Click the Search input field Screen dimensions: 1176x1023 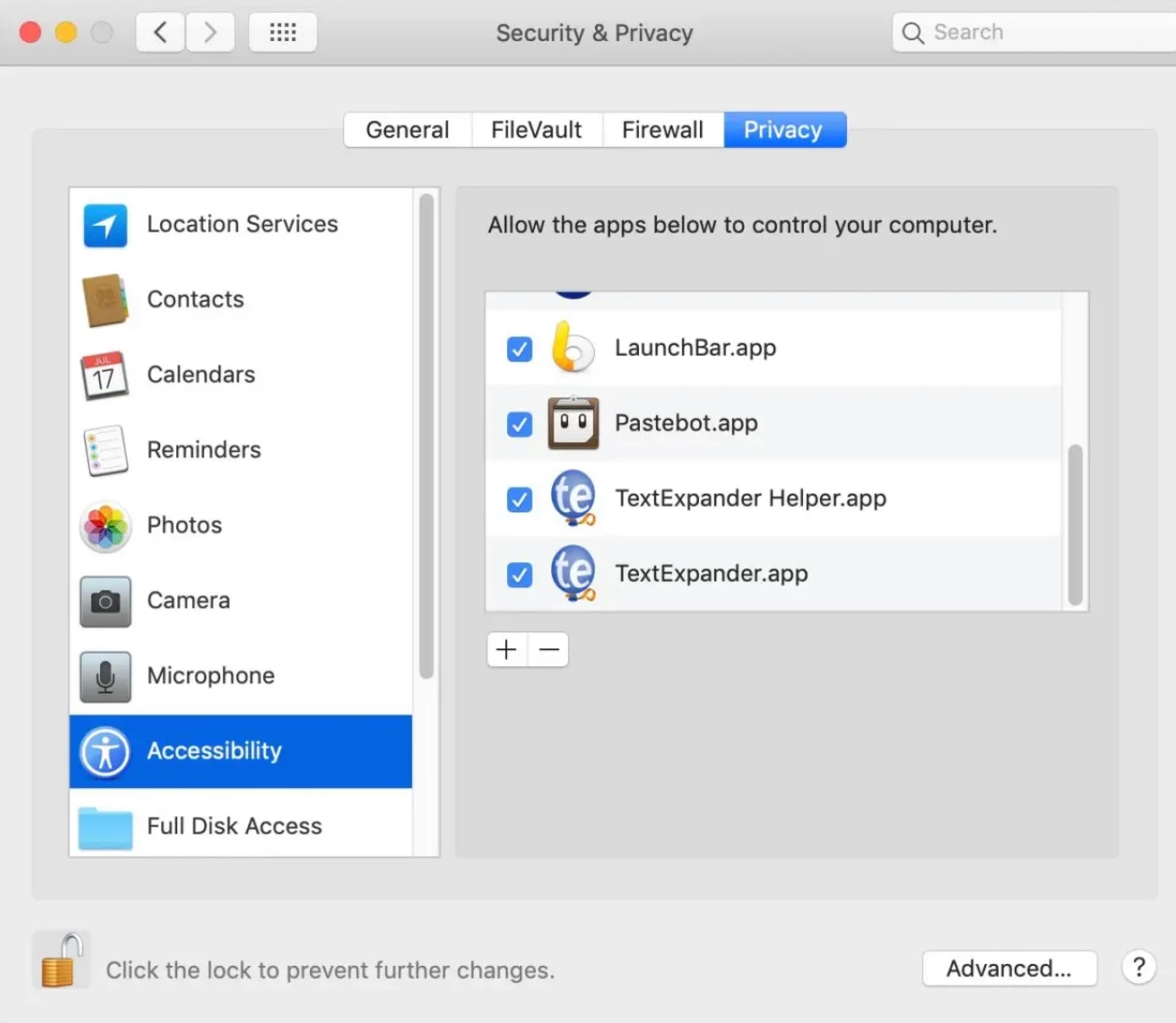tap(1035, 33)
